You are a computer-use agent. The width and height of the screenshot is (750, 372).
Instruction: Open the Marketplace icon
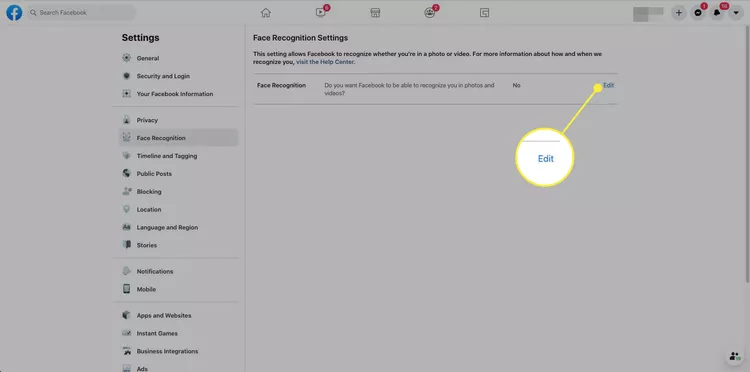(375, 13)
